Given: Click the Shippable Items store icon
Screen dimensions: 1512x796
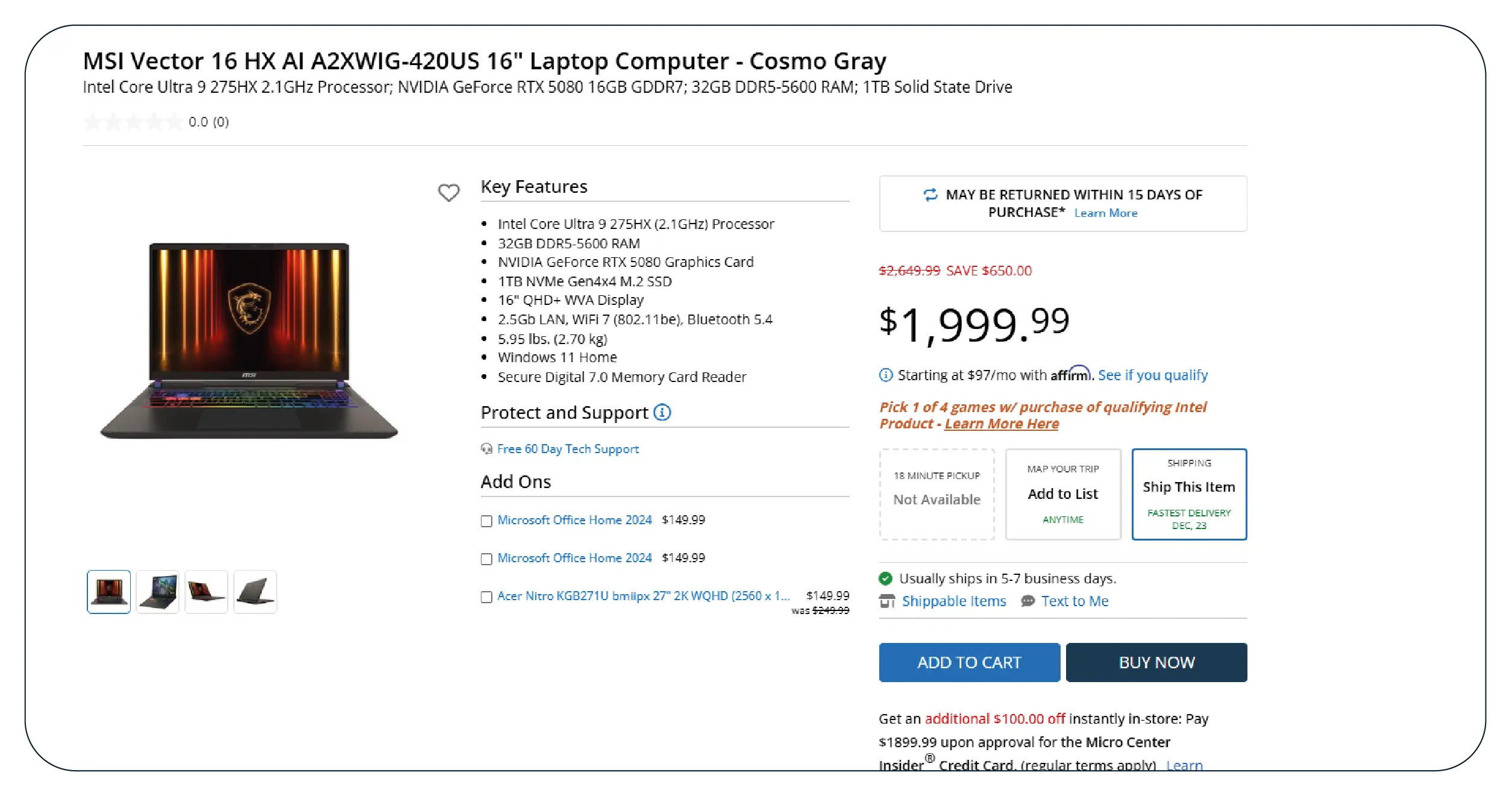Looking at the screenshot, I should pos(887,601).
